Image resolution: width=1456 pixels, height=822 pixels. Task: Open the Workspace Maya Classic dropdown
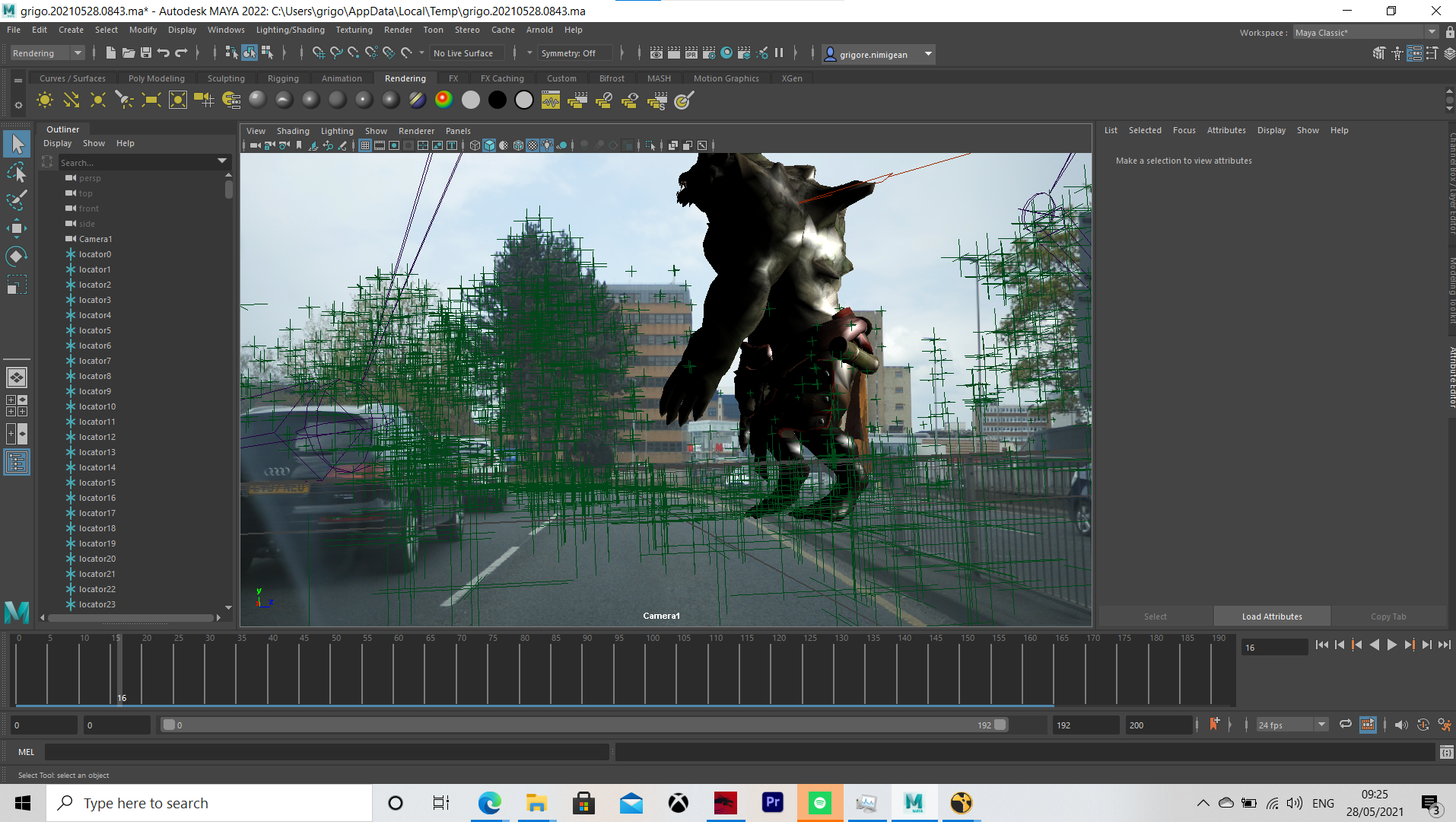pos(1365,32)
